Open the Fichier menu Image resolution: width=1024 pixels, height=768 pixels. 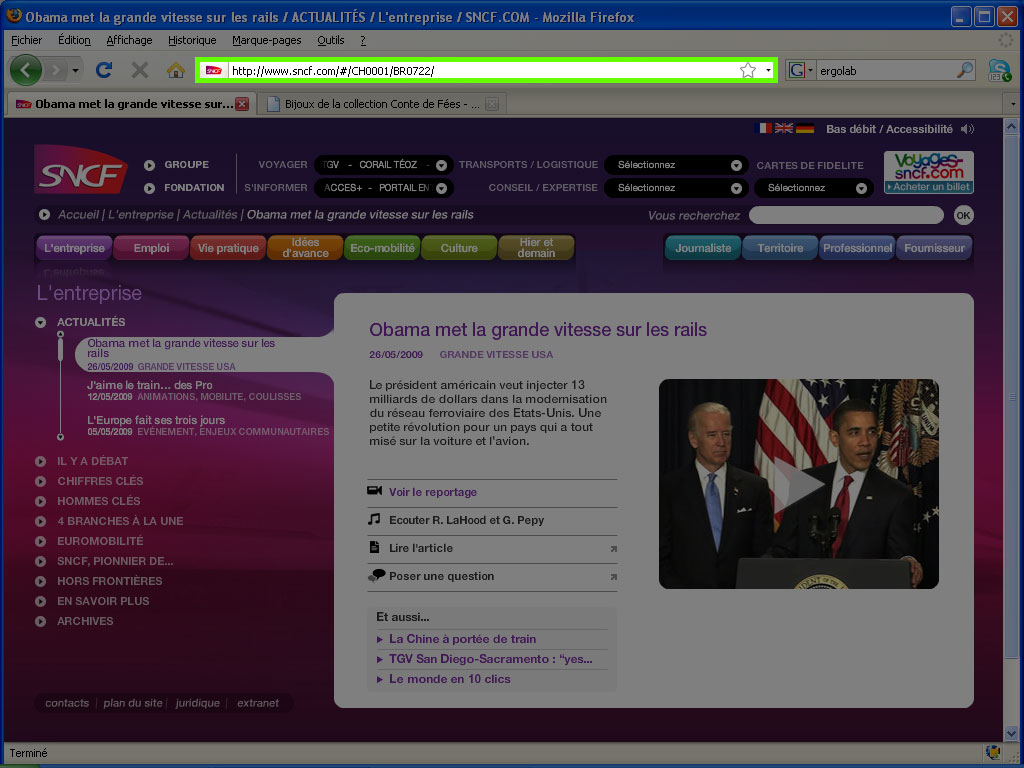coord(26,40)
